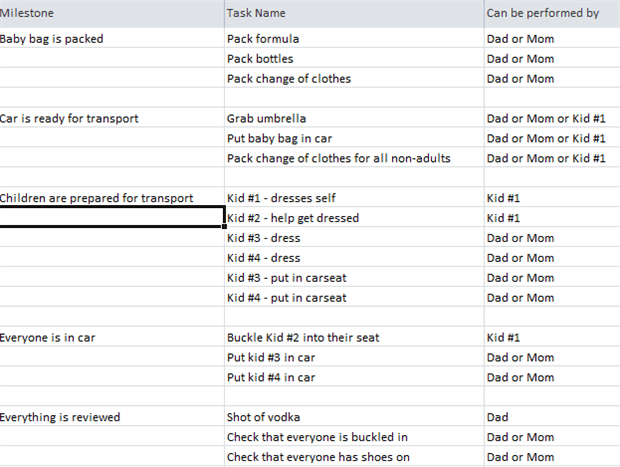Select the 'Baby bag is packed' cell
The image size is (620, 467).
(110, 39)
